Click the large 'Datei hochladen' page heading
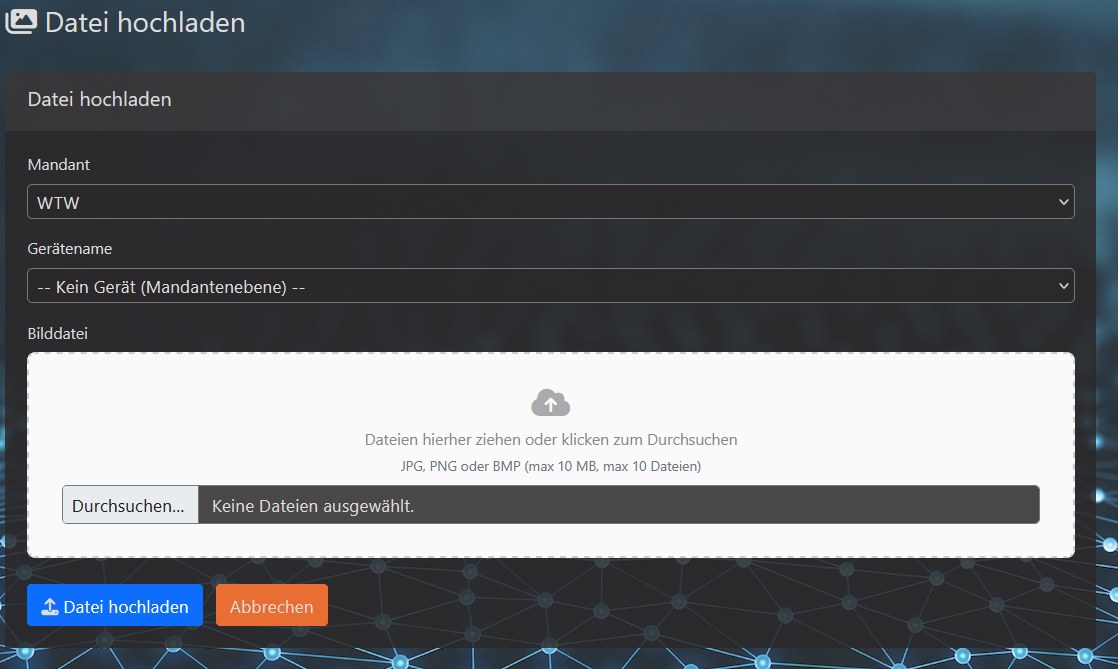The image size is (1118, 669). (145, 22)
